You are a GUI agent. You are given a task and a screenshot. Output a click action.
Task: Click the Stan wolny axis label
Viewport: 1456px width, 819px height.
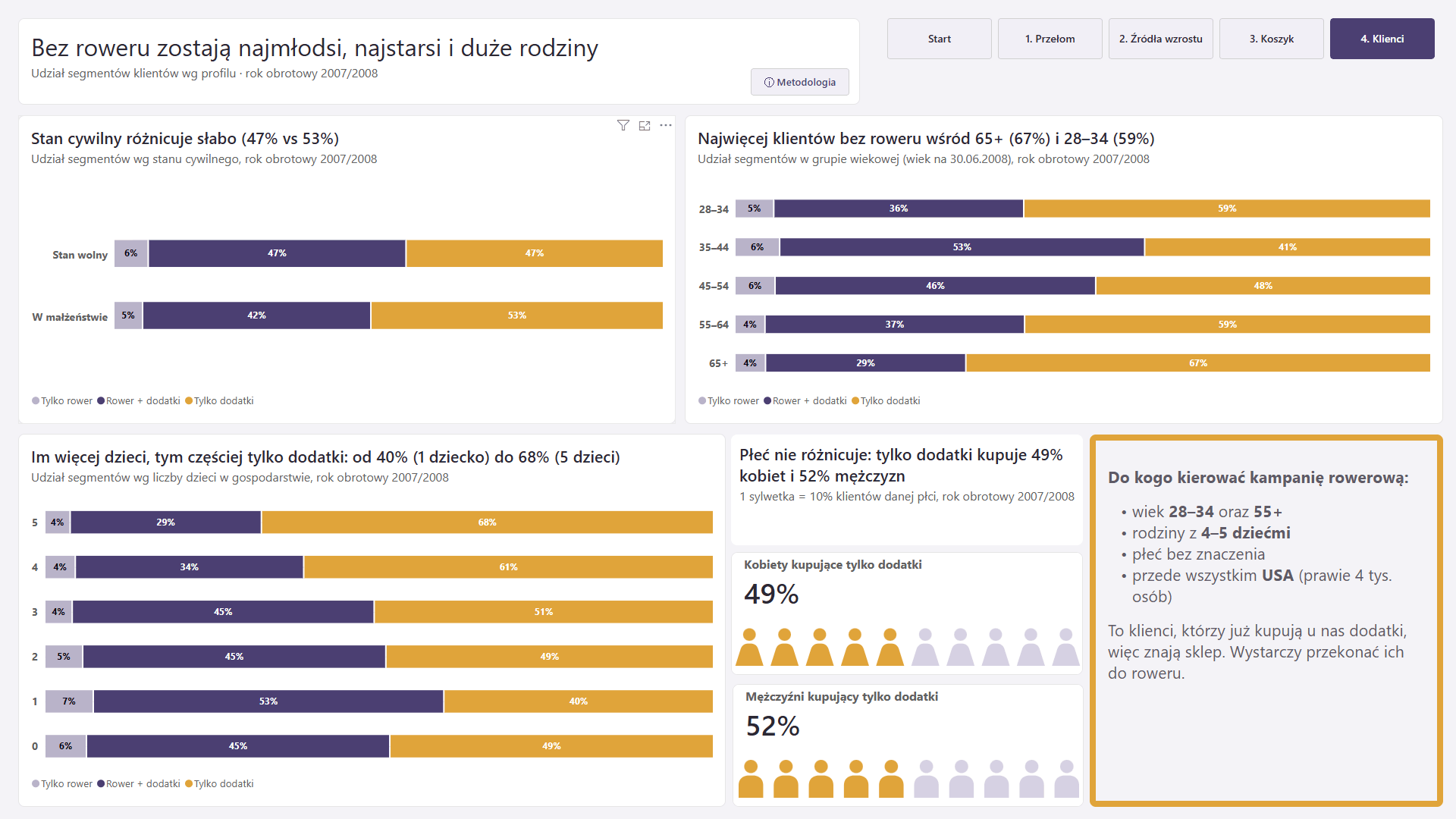point(80,255)
